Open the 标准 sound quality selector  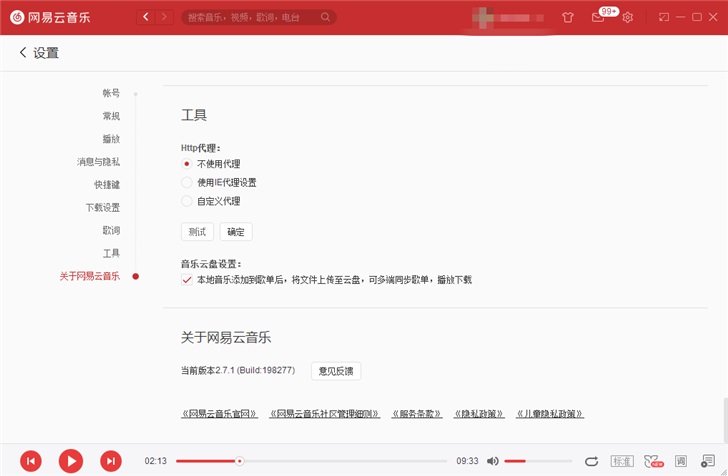pos(622,461)
